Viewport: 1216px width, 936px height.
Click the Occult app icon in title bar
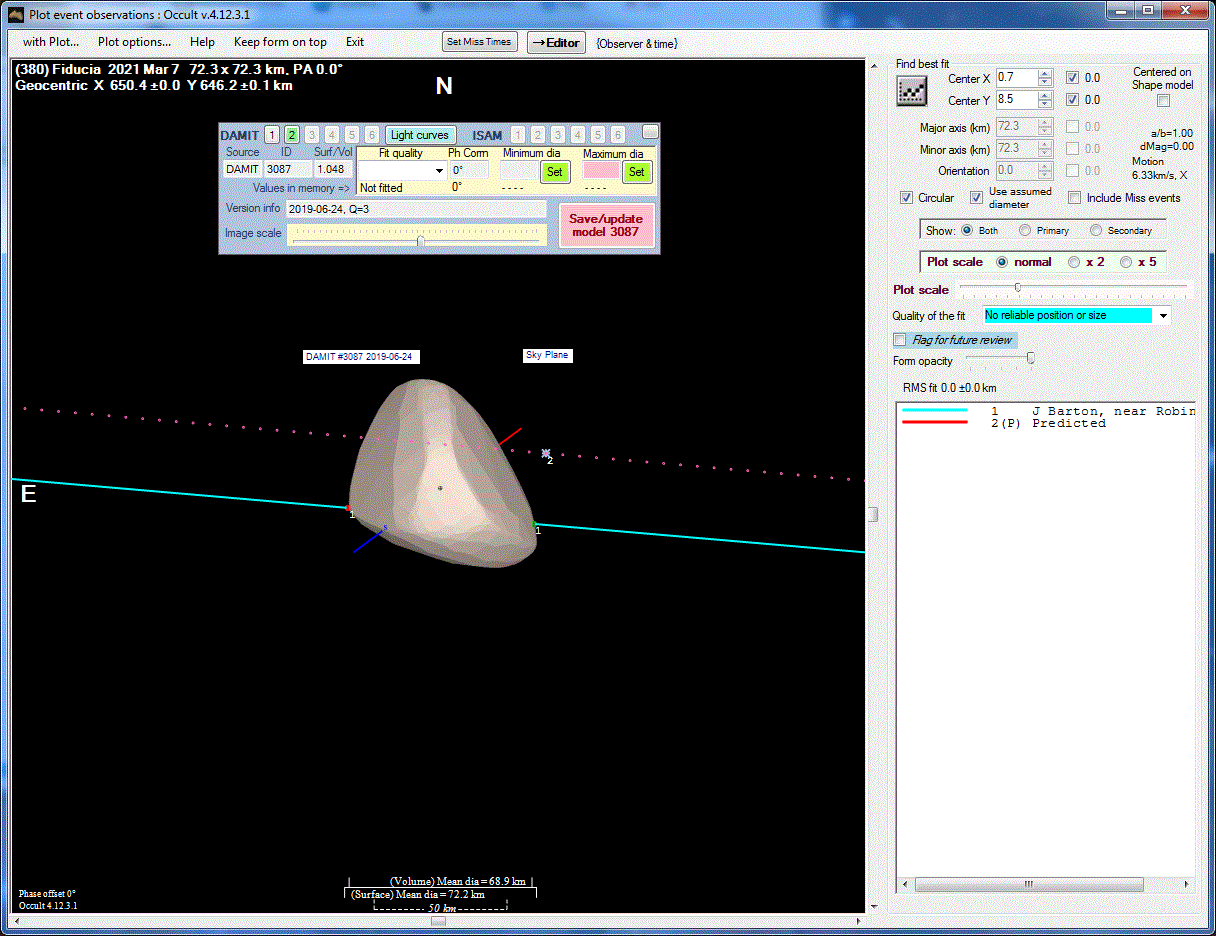point(15,14)
